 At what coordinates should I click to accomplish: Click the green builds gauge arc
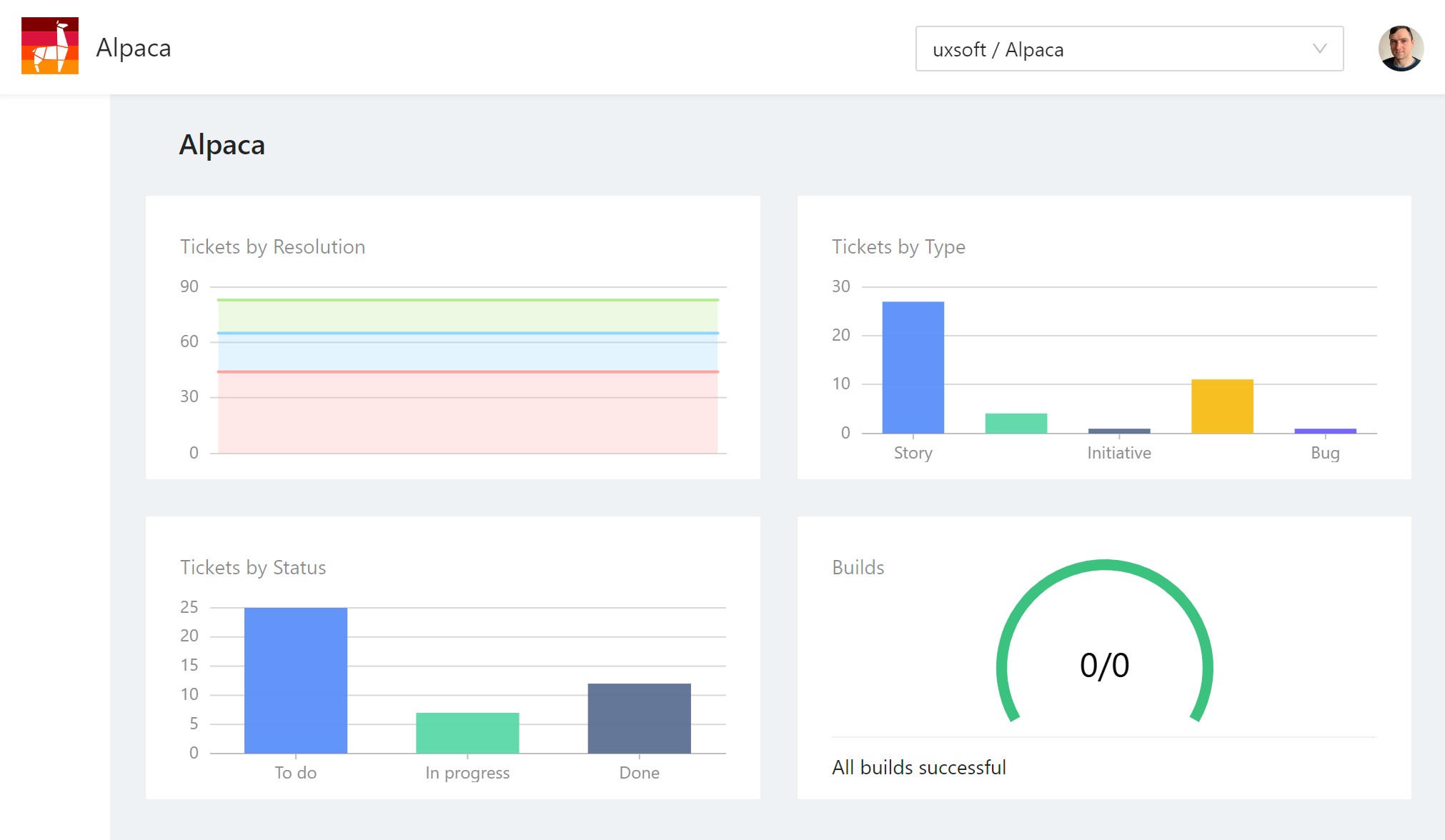pyautogui.click(x=1104, y=565)
